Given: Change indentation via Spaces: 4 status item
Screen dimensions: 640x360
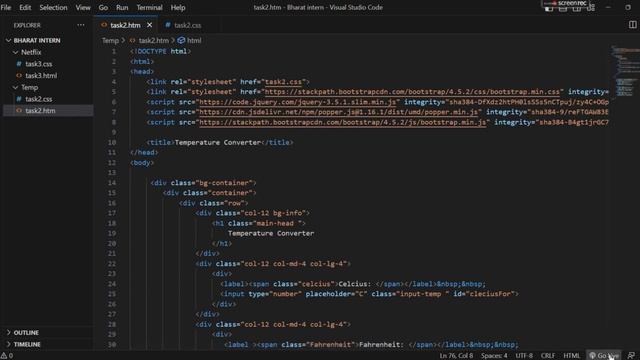Looking at the screenshot, I should (x=494, y=356).
